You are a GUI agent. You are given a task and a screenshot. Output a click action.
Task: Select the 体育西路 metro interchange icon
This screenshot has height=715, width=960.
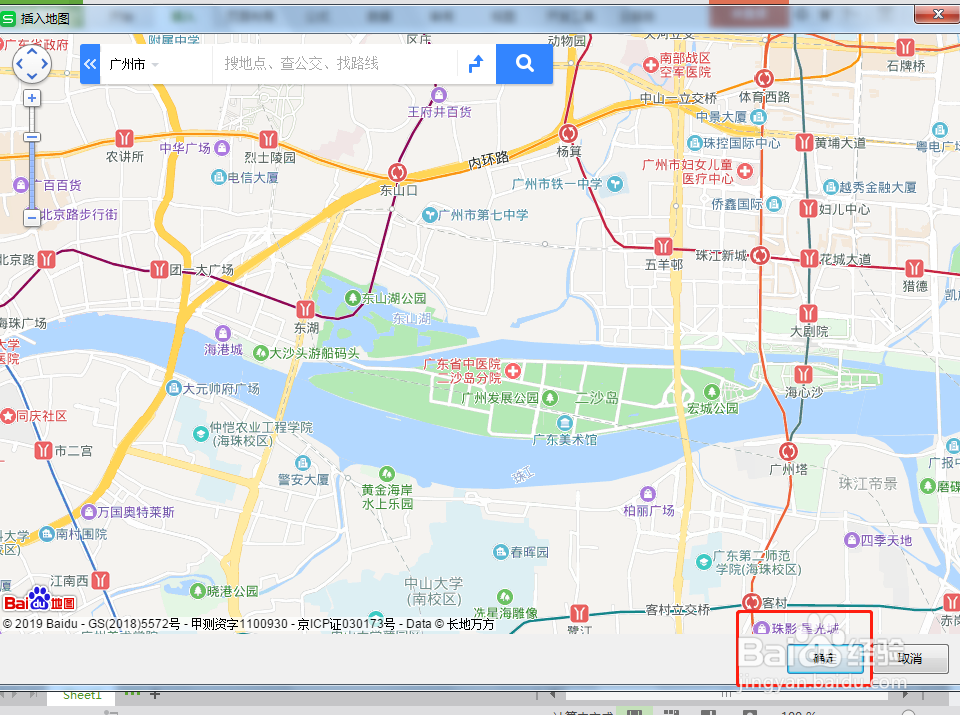point(764,78)
